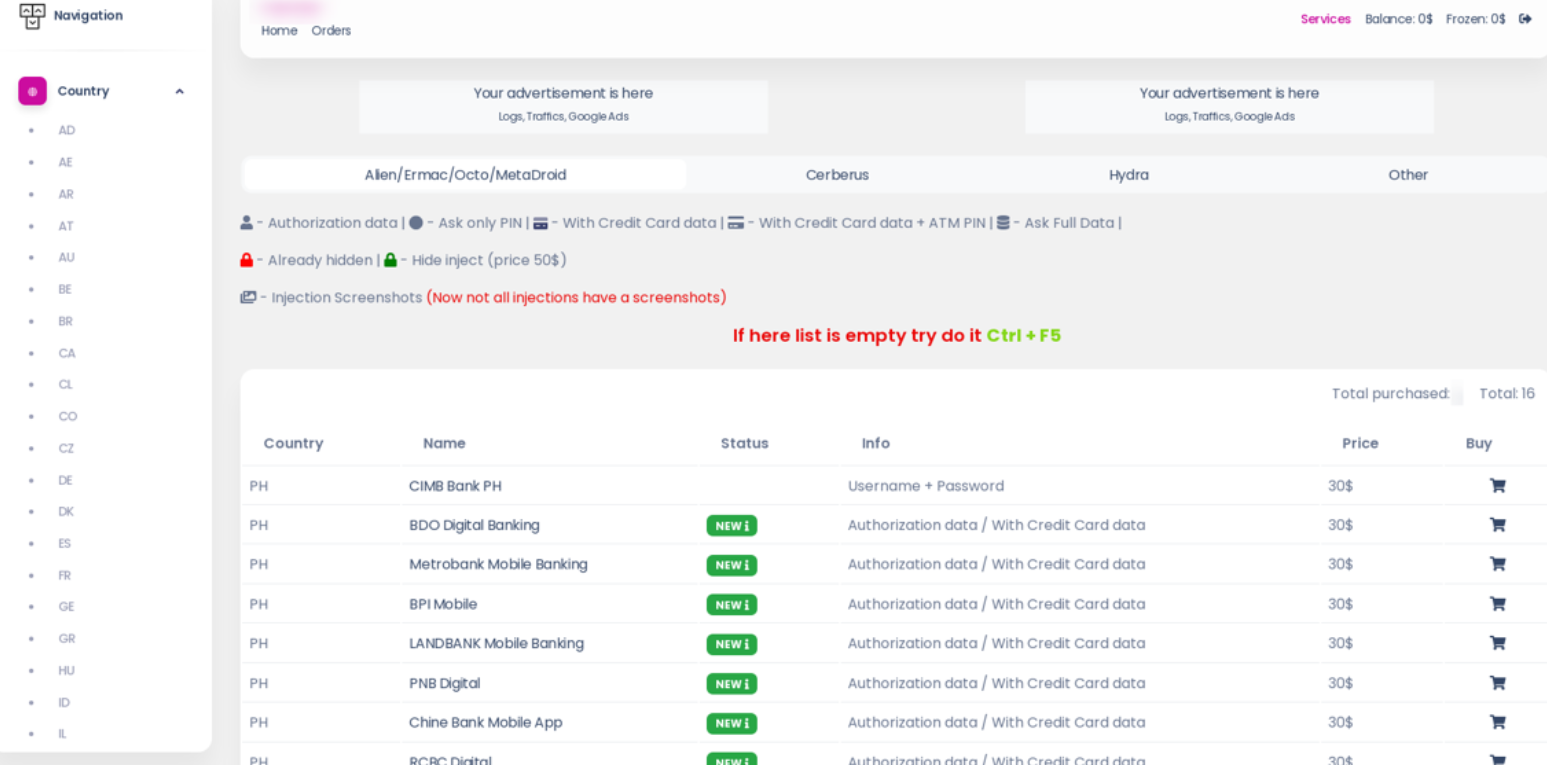Click the Navigation panel icon
This screenshot has height=765, width=1547.
pyautogui.click(x=32, y=16)
